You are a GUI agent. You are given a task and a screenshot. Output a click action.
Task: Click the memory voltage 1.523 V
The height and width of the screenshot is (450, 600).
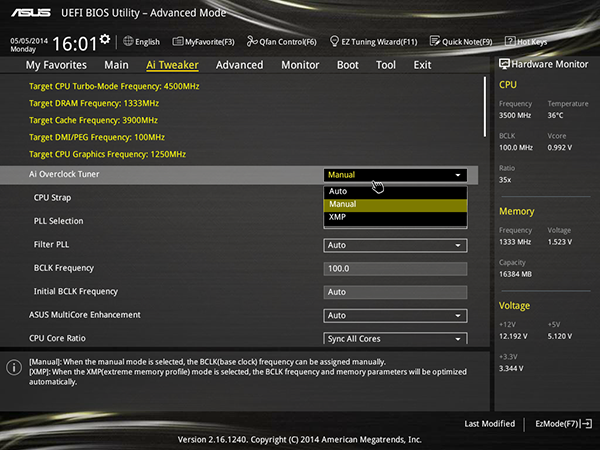(559, 242)
